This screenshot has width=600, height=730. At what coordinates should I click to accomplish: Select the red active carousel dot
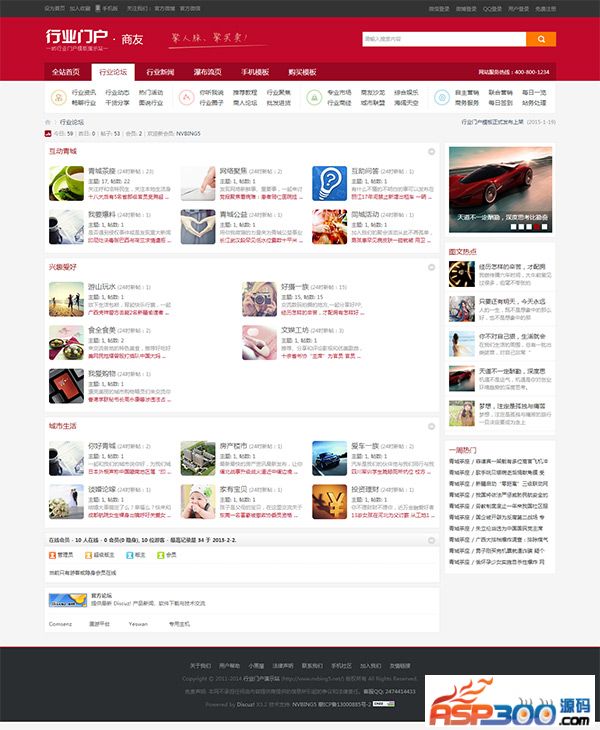pos(537,227)
